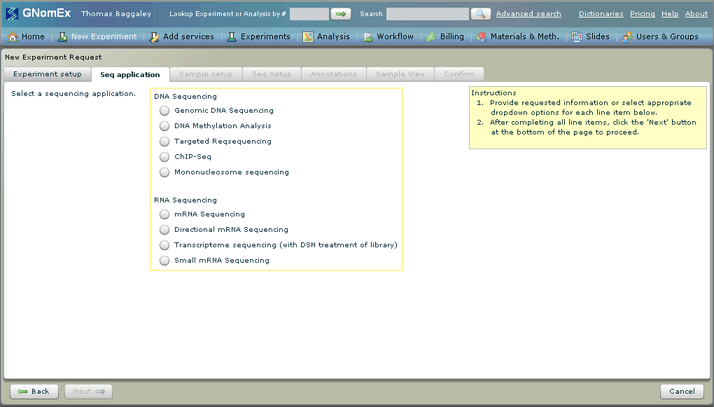Open the Billing menu item
714x407 pixels.
[445, 37]
